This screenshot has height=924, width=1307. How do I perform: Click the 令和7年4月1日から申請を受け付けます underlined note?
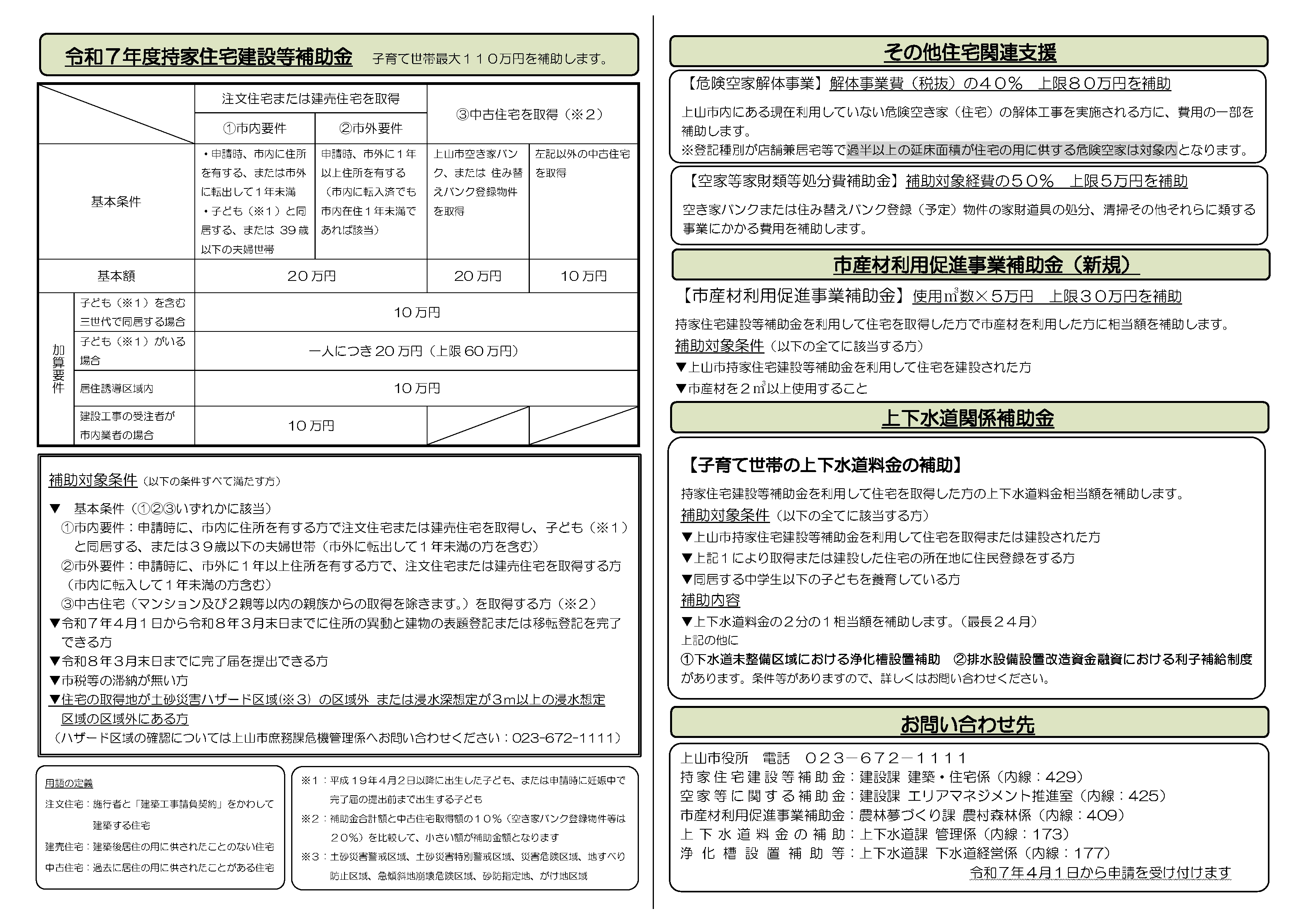[x=1100, y=871]
